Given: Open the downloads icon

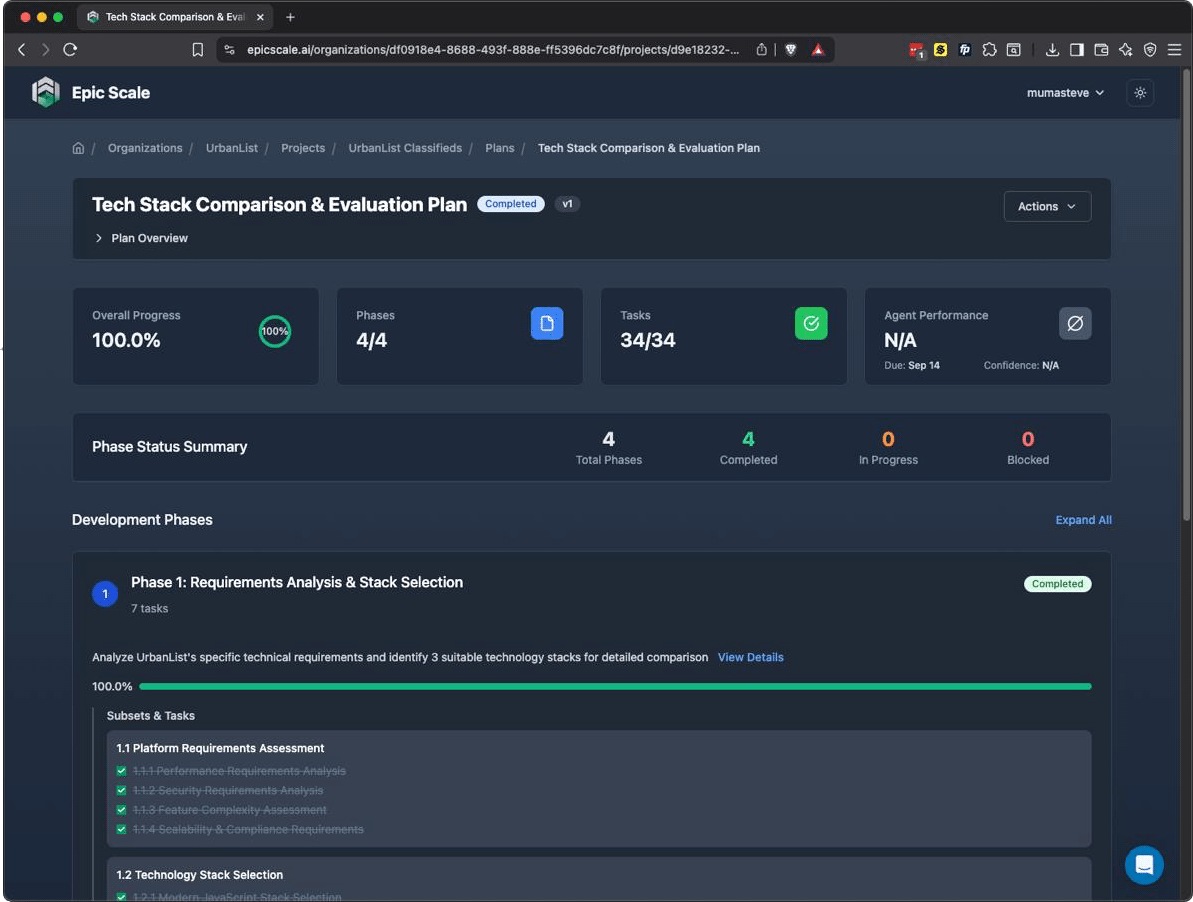Looking at the screenshot, I should 1052,49.
